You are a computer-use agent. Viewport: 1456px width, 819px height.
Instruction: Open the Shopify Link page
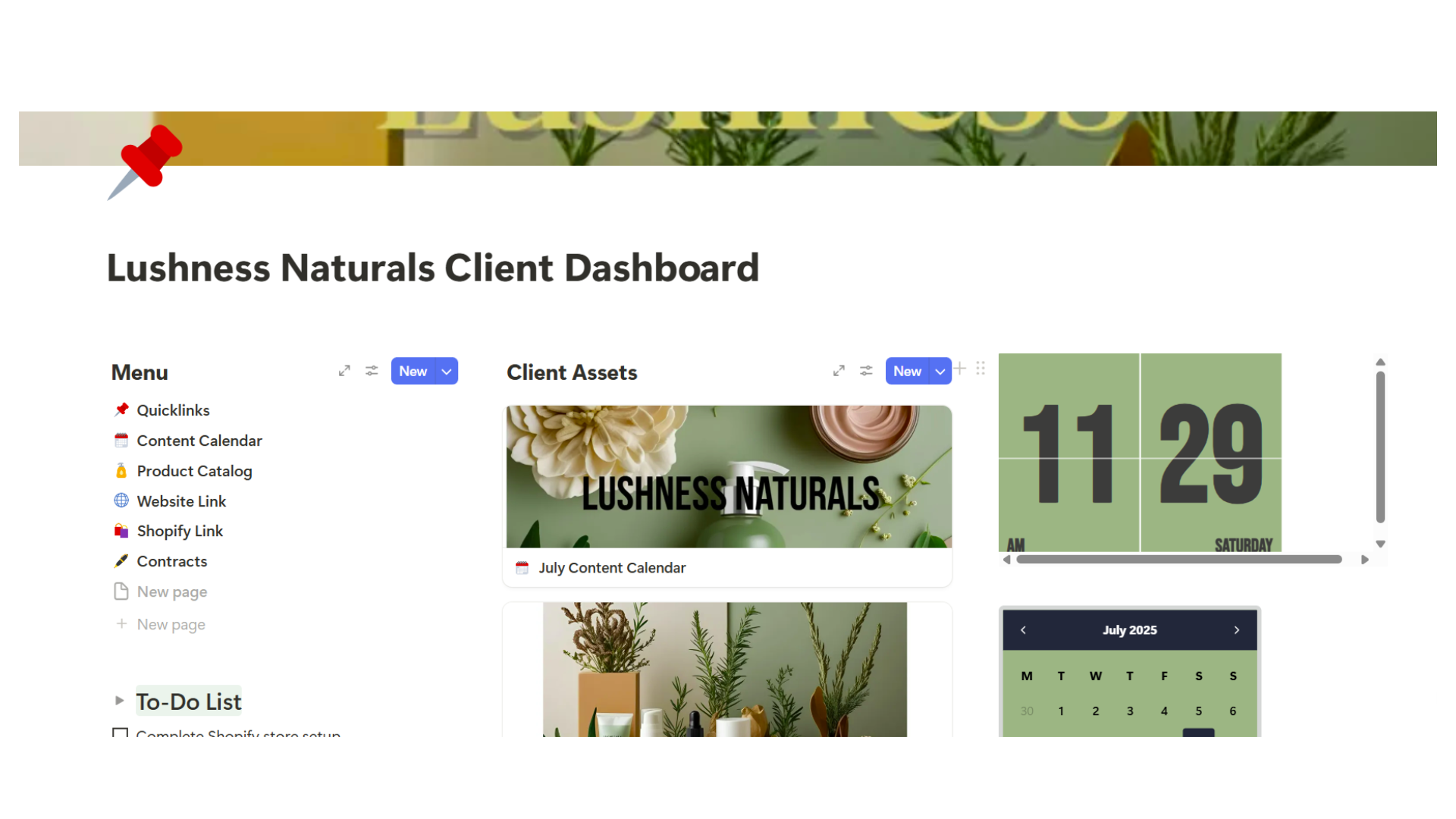pos(180,532)
